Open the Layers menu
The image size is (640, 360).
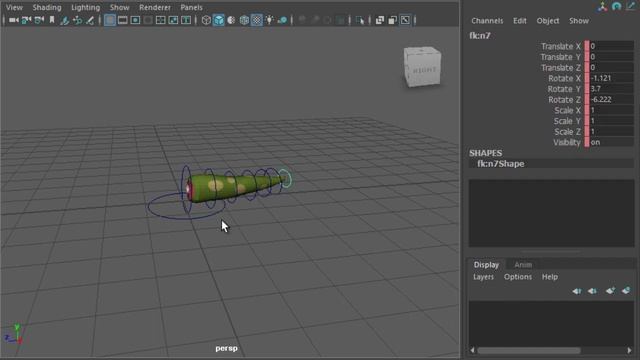[x=483, y=277]
